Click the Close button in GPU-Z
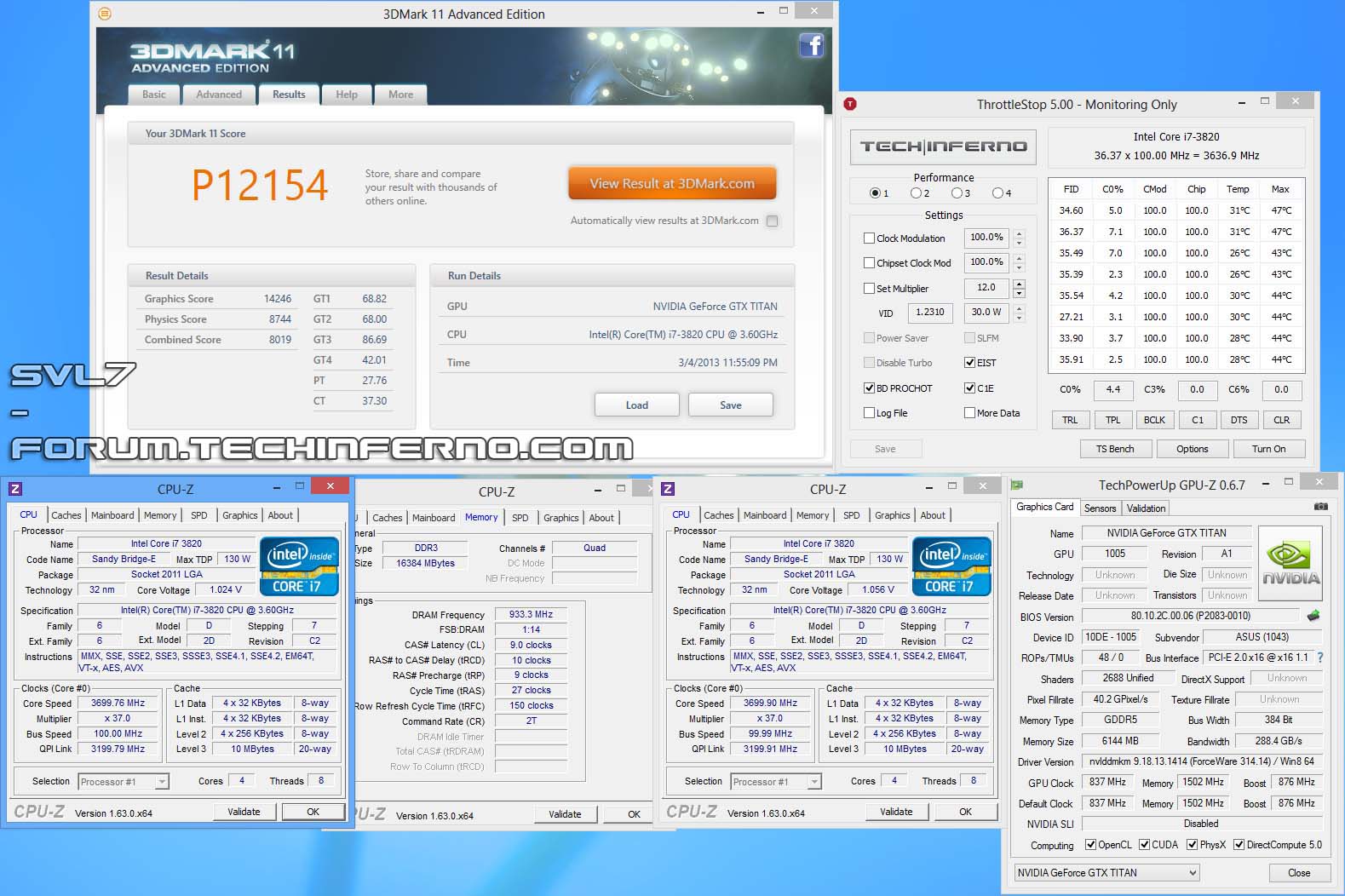The height and width of the screenshot is (896, 1345). 1299,873
